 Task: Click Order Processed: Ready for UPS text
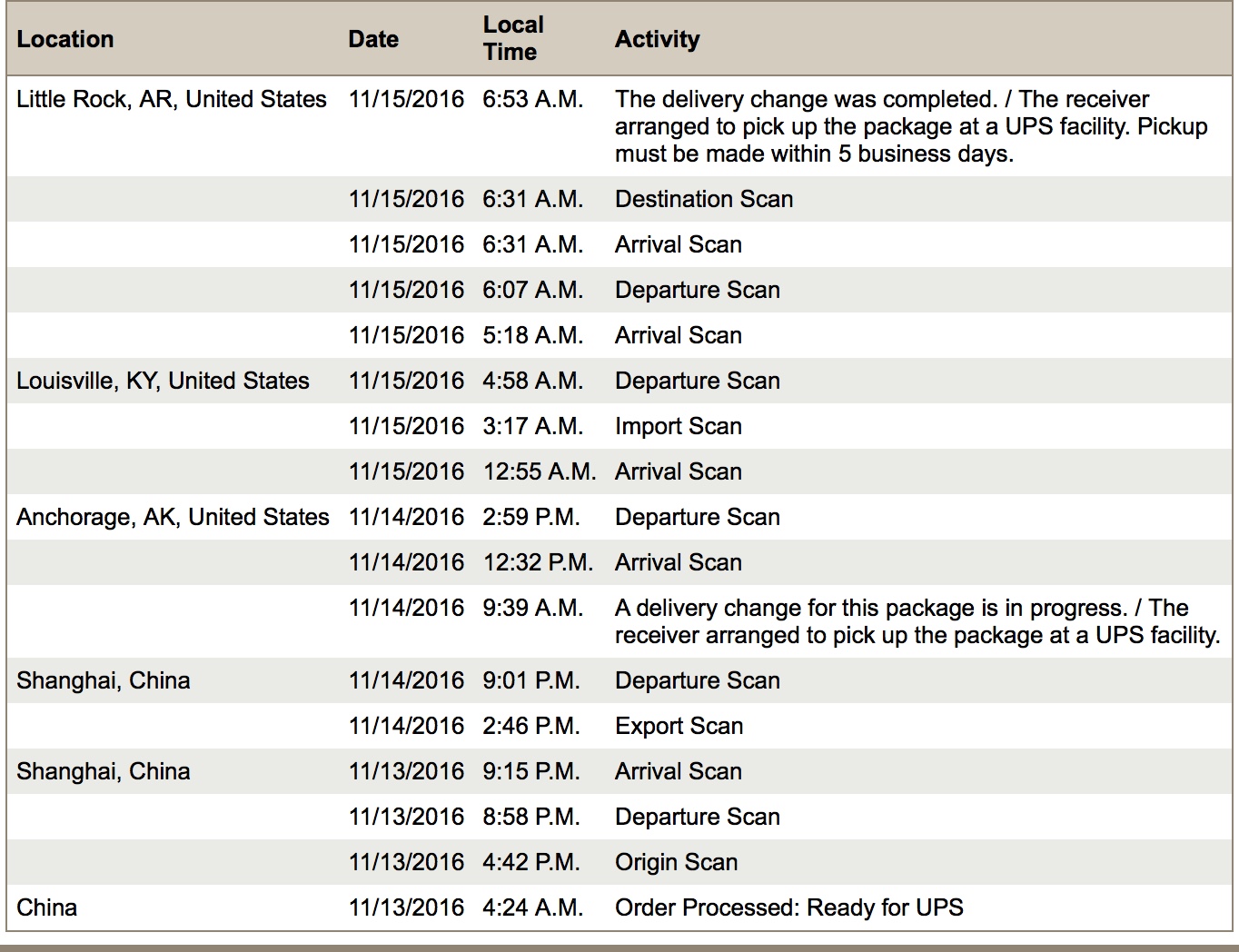point(789,907)
